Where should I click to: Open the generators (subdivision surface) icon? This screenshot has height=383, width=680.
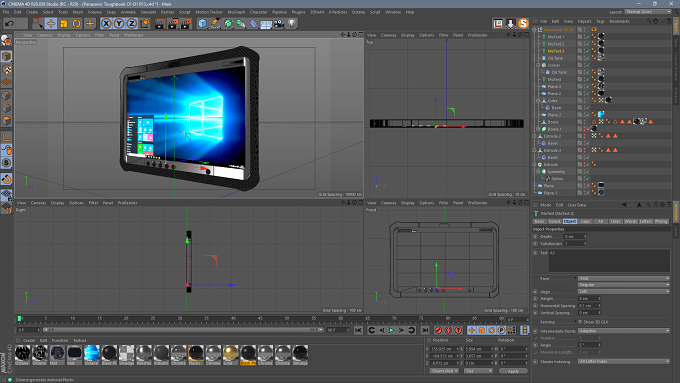pyautogui.click(x=228, y=23)
